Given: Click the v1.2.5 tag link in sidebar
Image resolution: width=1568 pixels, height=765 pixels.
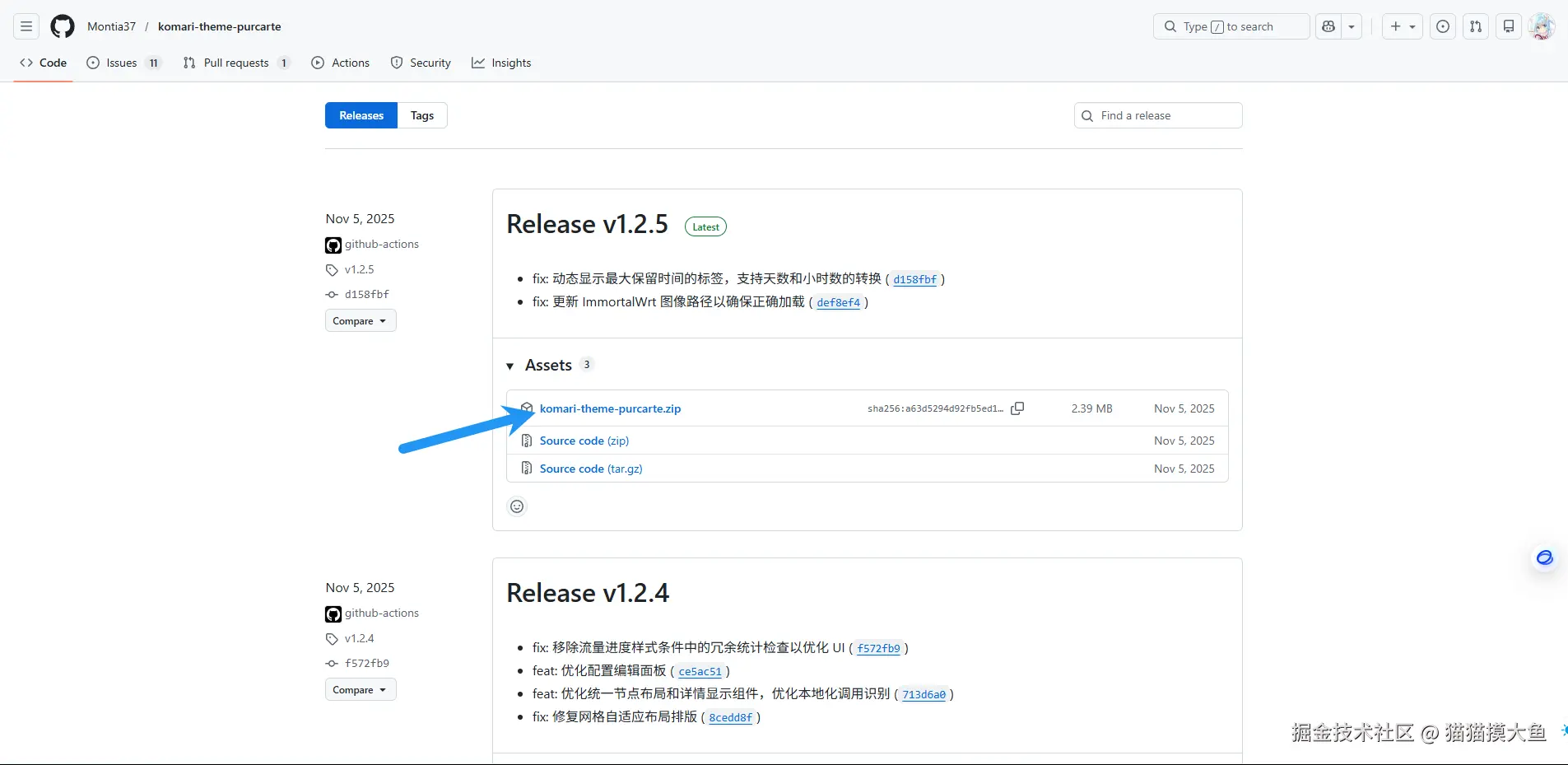Looking at the screenshot, I should point(360,269).
